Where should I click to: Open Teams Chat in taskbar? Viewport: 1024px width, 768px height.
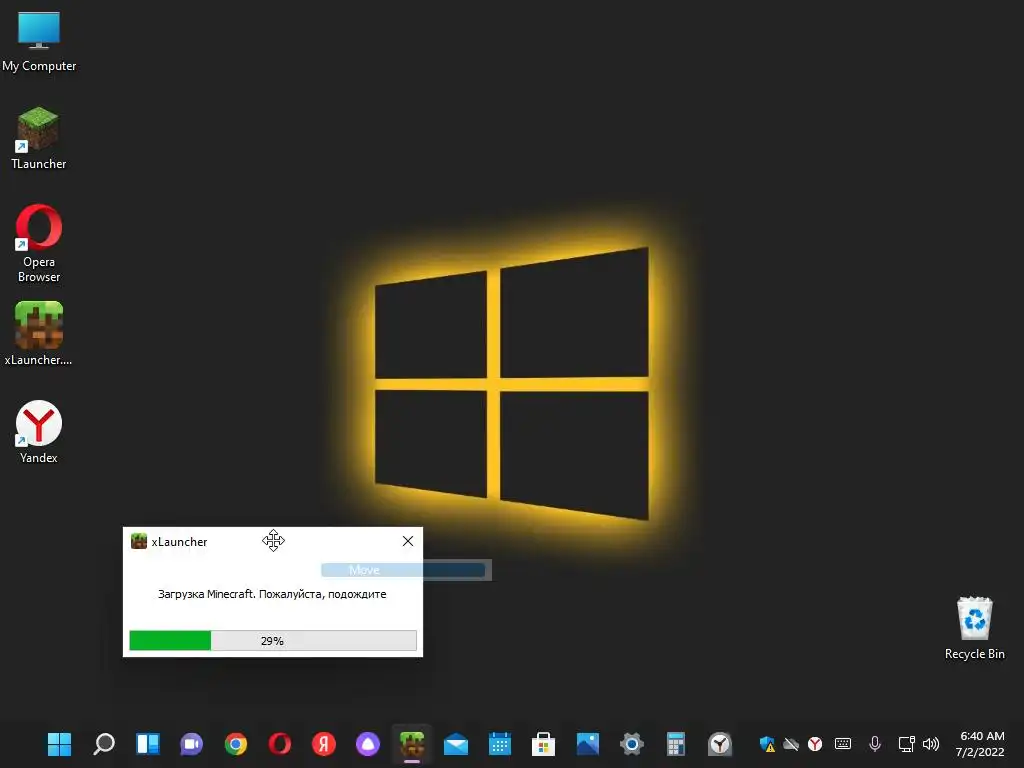pos(191,744)
